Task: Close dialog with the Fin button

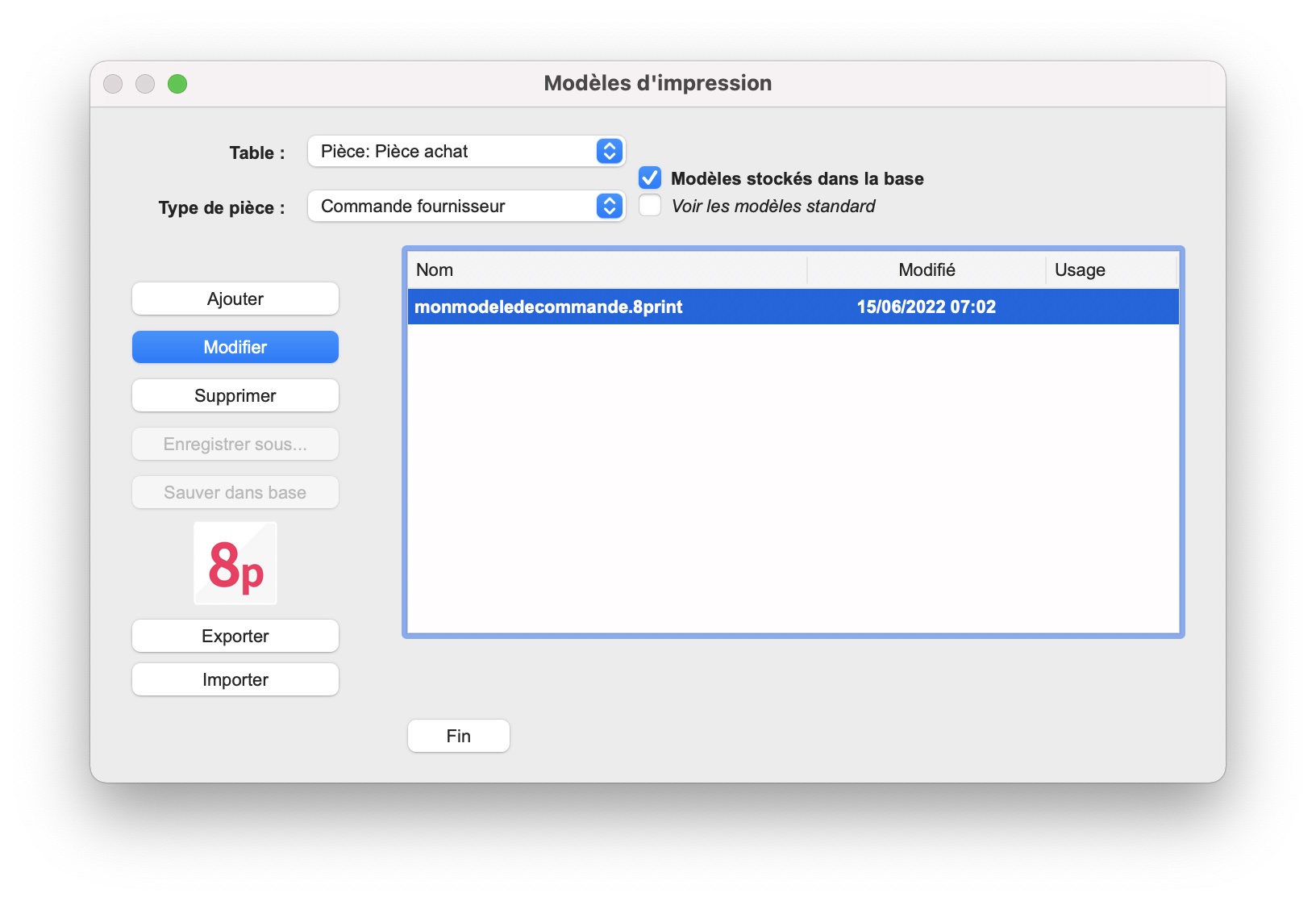Action: tap(459, 736)
